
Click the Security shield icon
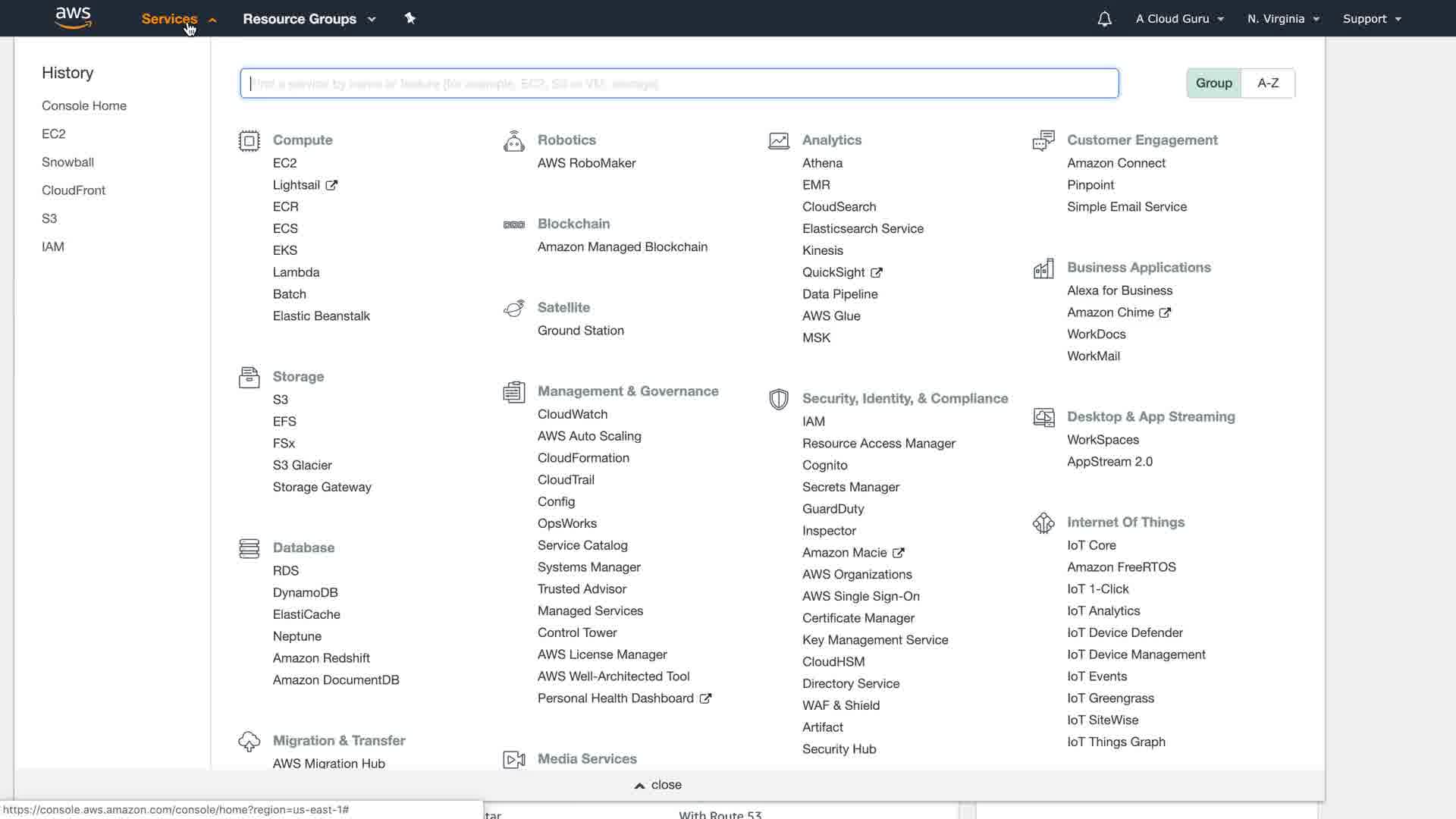778,399
